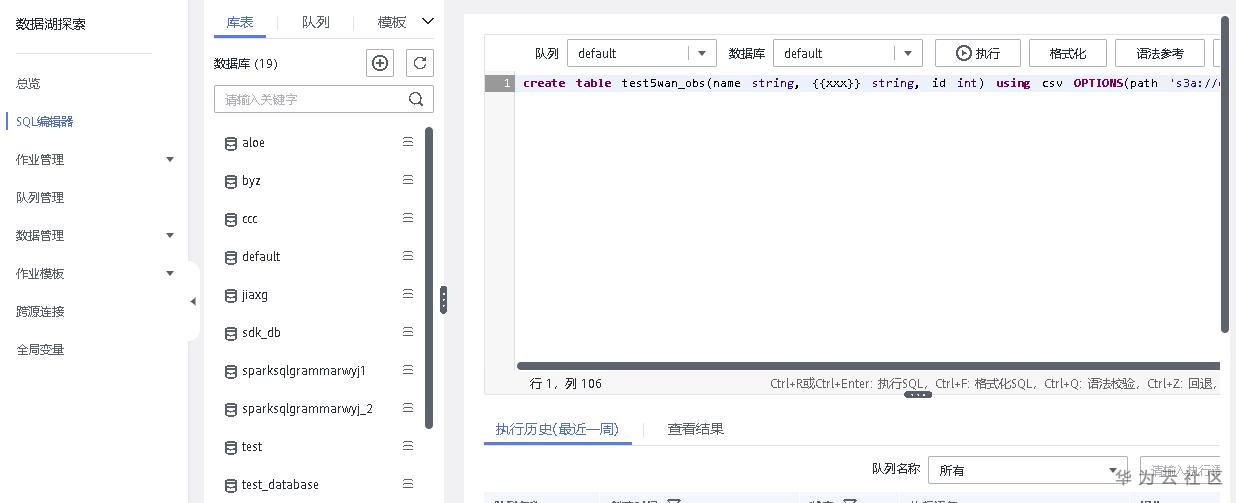Expand the 作业模板 menu
The image size is (1236, 503).
(170, 273)
